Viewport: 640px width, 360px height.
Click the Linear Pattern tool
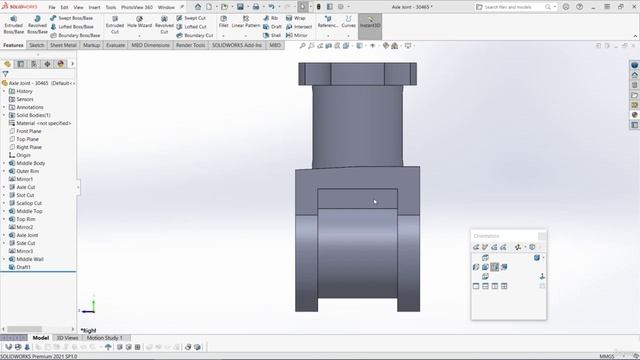[x=246, y=22]
